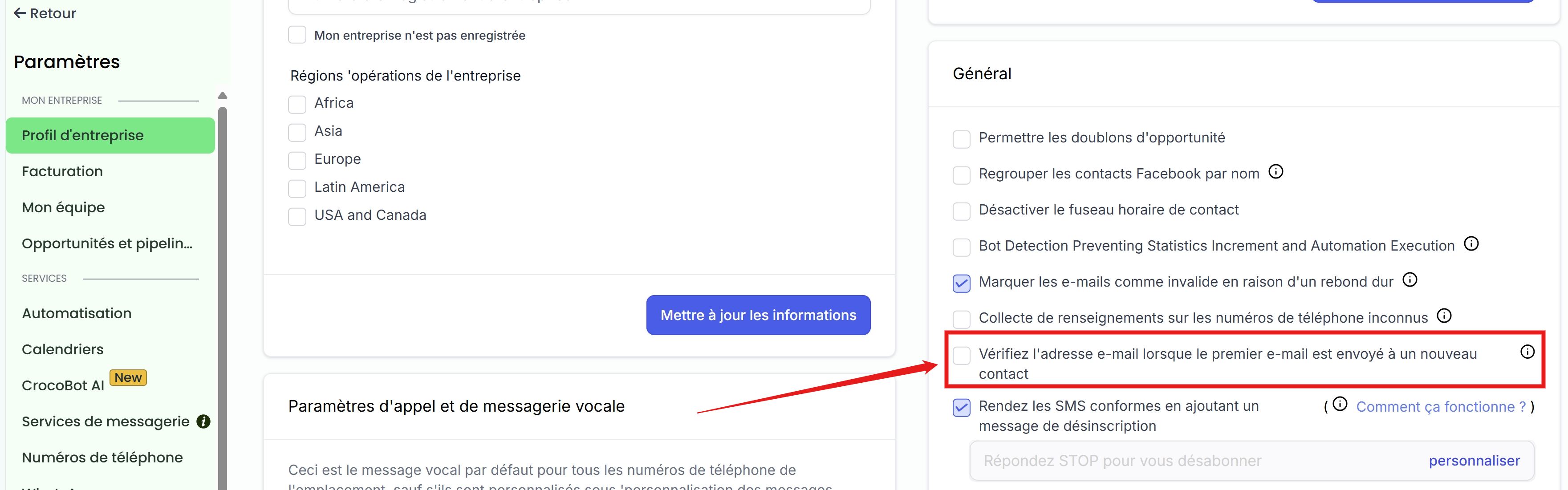Image resolution: width=1568 pixels, height=490 pixels.
Task: Click info icon beside Services de messagerie
Action: 203,421
